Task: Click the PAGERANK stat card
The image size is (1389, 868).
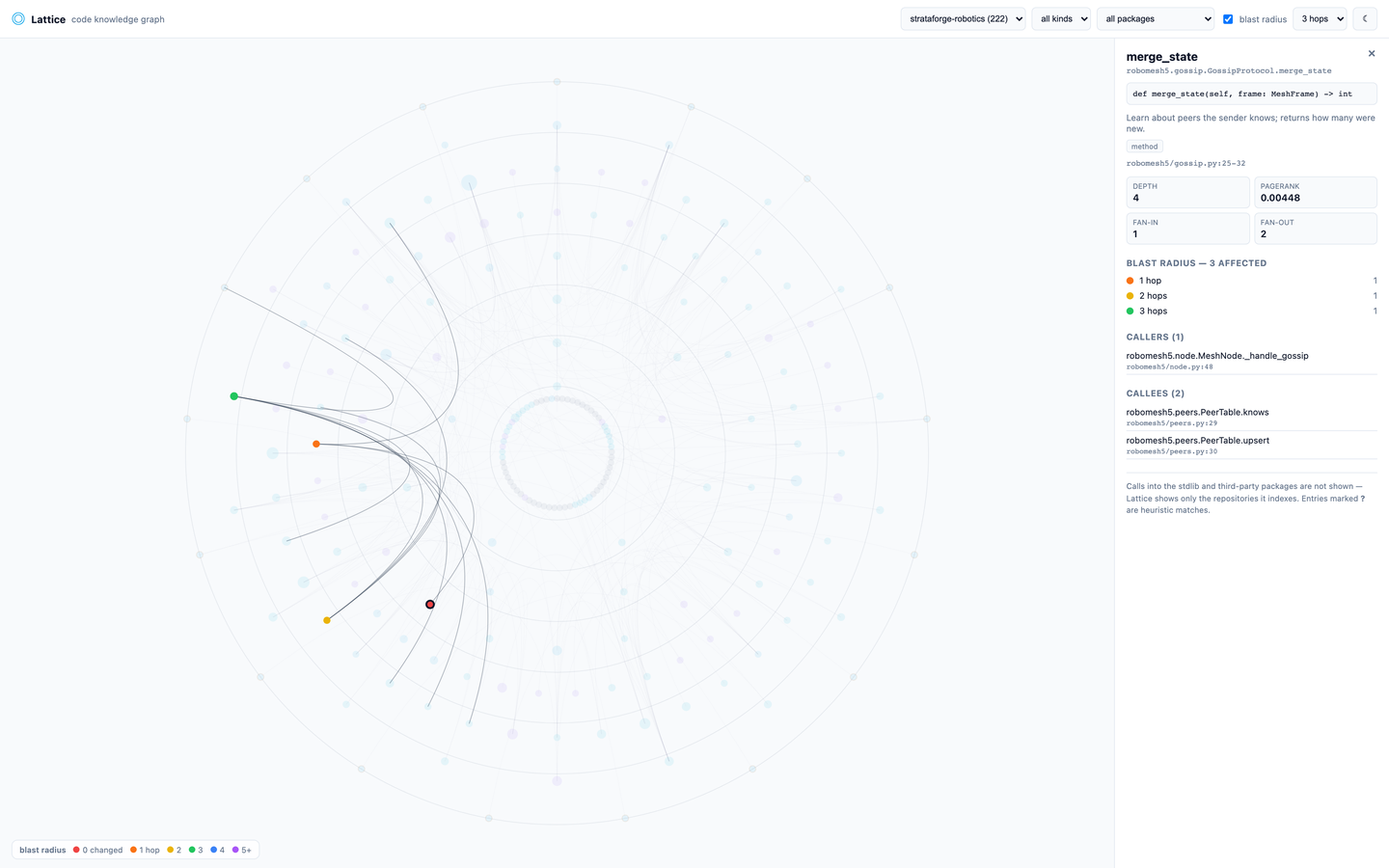Action: [1315, 192]
